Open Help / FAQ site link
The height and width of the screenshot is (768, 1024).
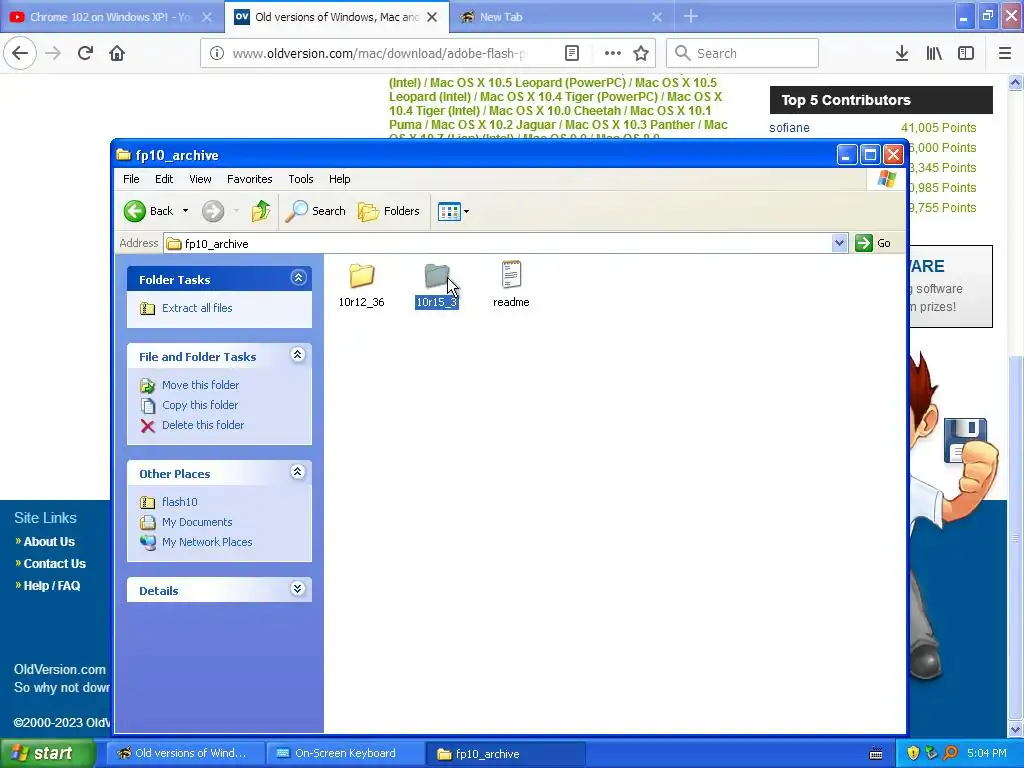52,586
